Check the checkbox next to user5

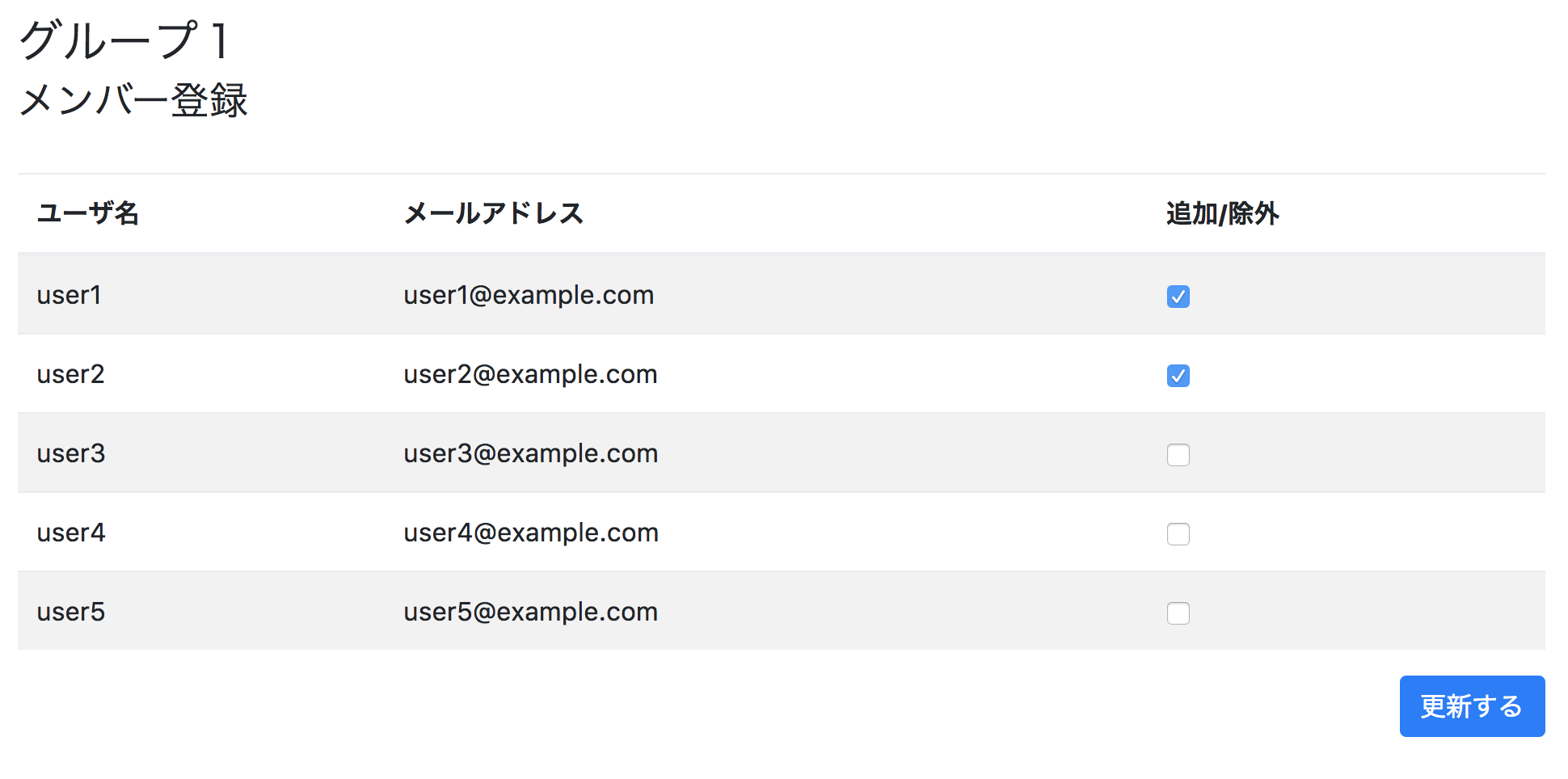coord(1178,613)
